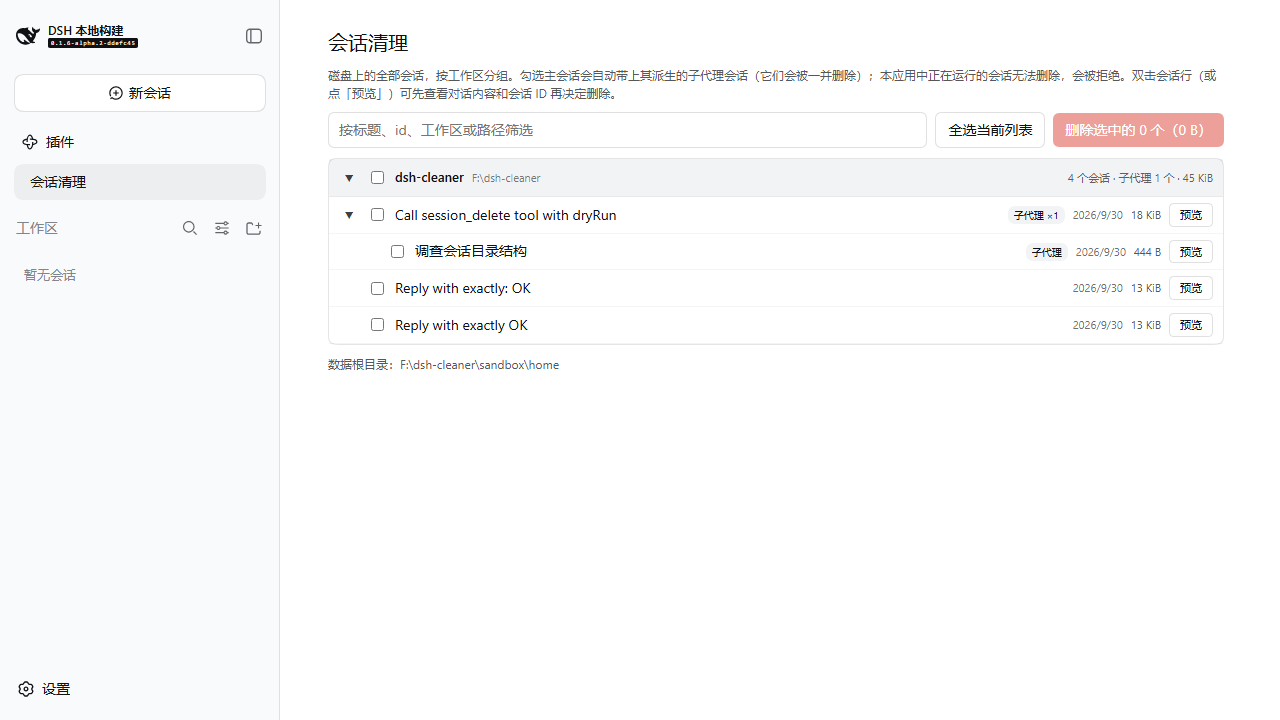Click 全选当前列表 to select all
Image resolution: width=1280 pixels, height=720 pixels.
click(x=990, y=130)
